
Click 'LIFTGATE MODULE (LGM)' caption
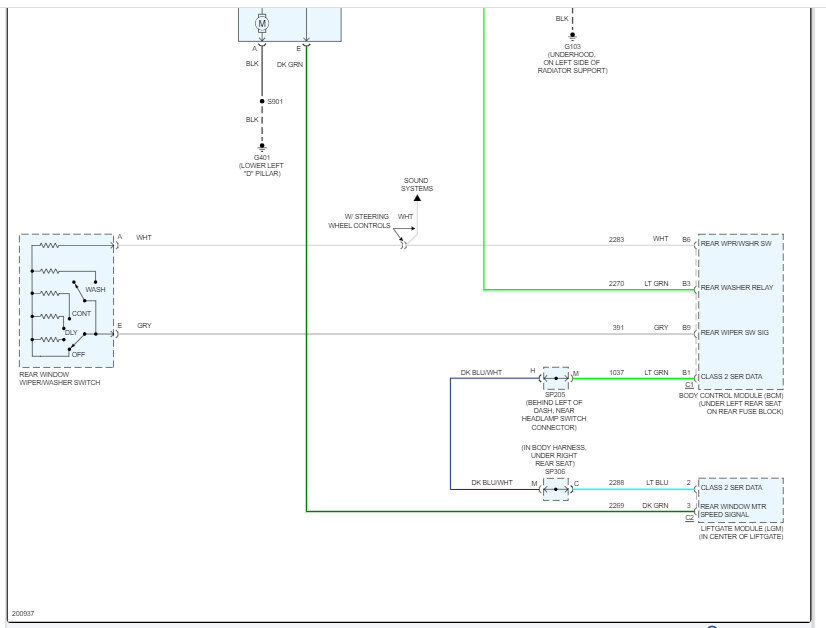click(742, 528)
